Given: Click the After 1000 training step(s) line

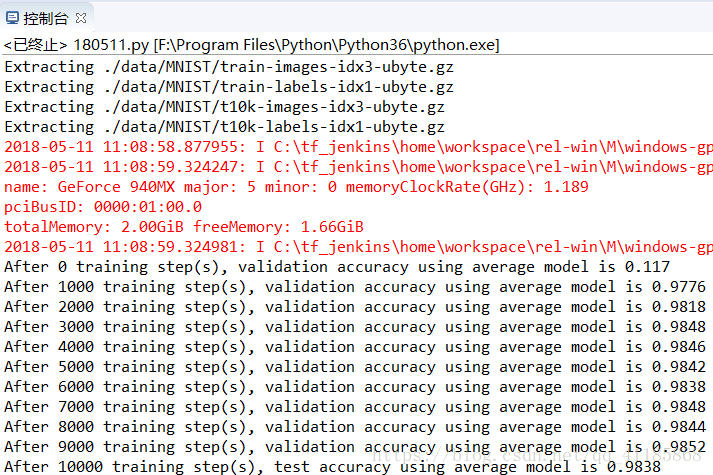Looking at the screenshot, I should click(x=355, y=287).
